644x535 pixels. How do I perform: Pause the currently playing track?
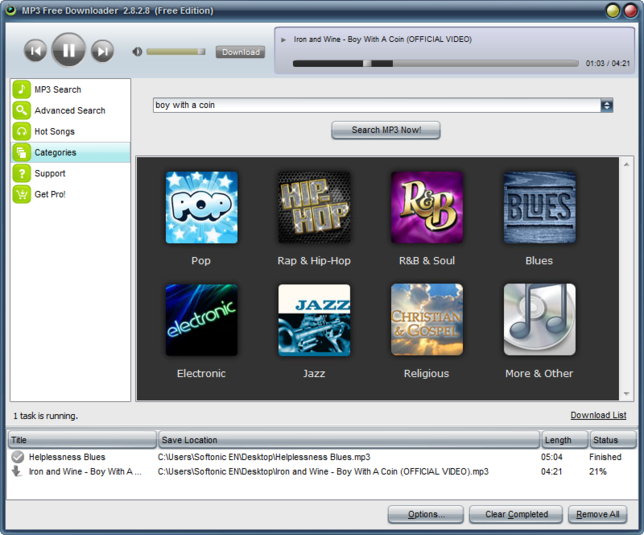click(x=69, y=50)
